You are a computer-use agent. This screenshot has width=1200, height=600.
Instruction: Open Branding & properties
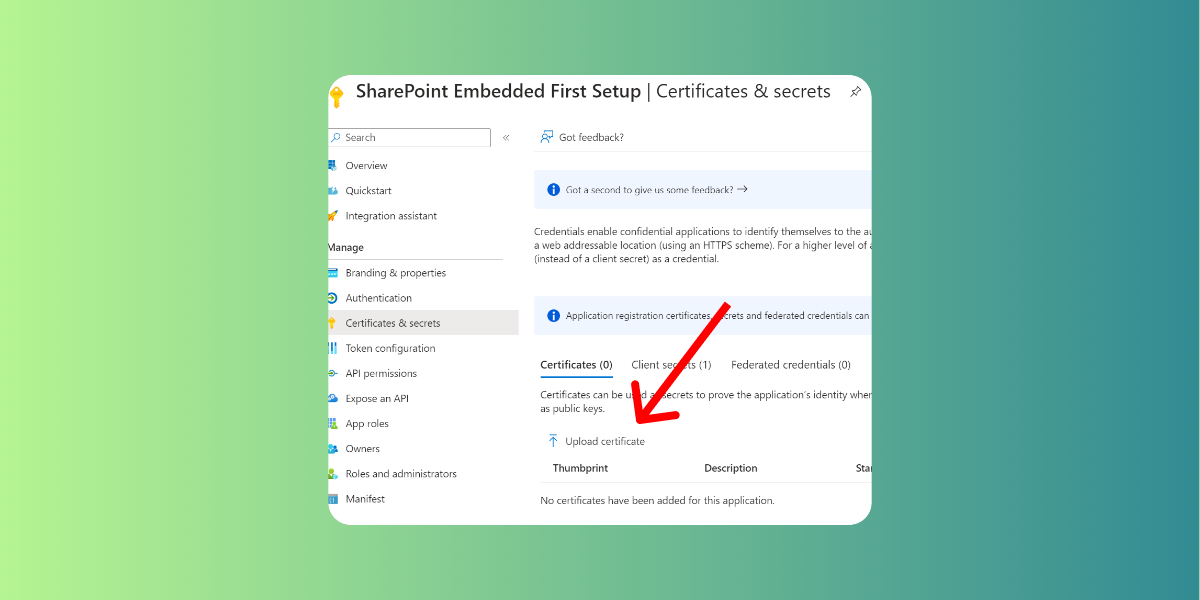[396, 273]
